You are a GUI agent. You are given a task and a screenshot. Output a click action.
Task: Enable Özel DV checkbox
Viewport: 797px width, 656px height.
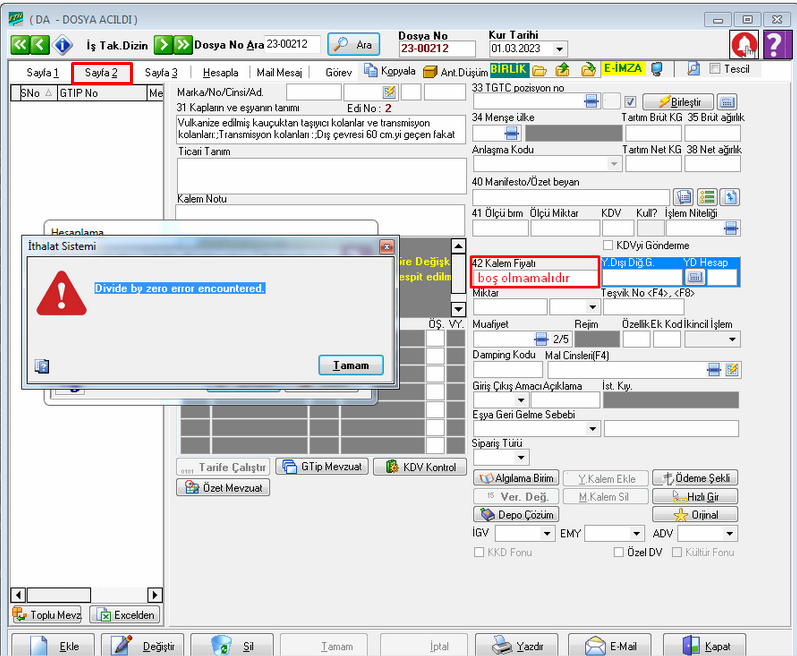point(619,552)
